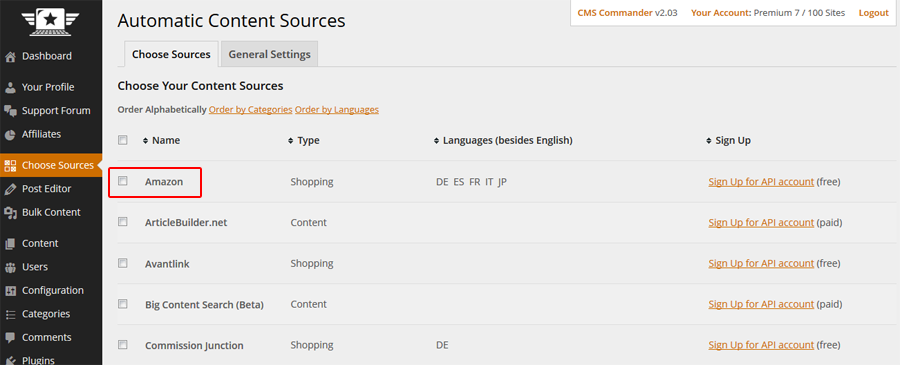Image resolution: width=900 pixels, height=365 pixels.
Task: Click the Big Content Search (Beta) name
Action: click(204, 305)
